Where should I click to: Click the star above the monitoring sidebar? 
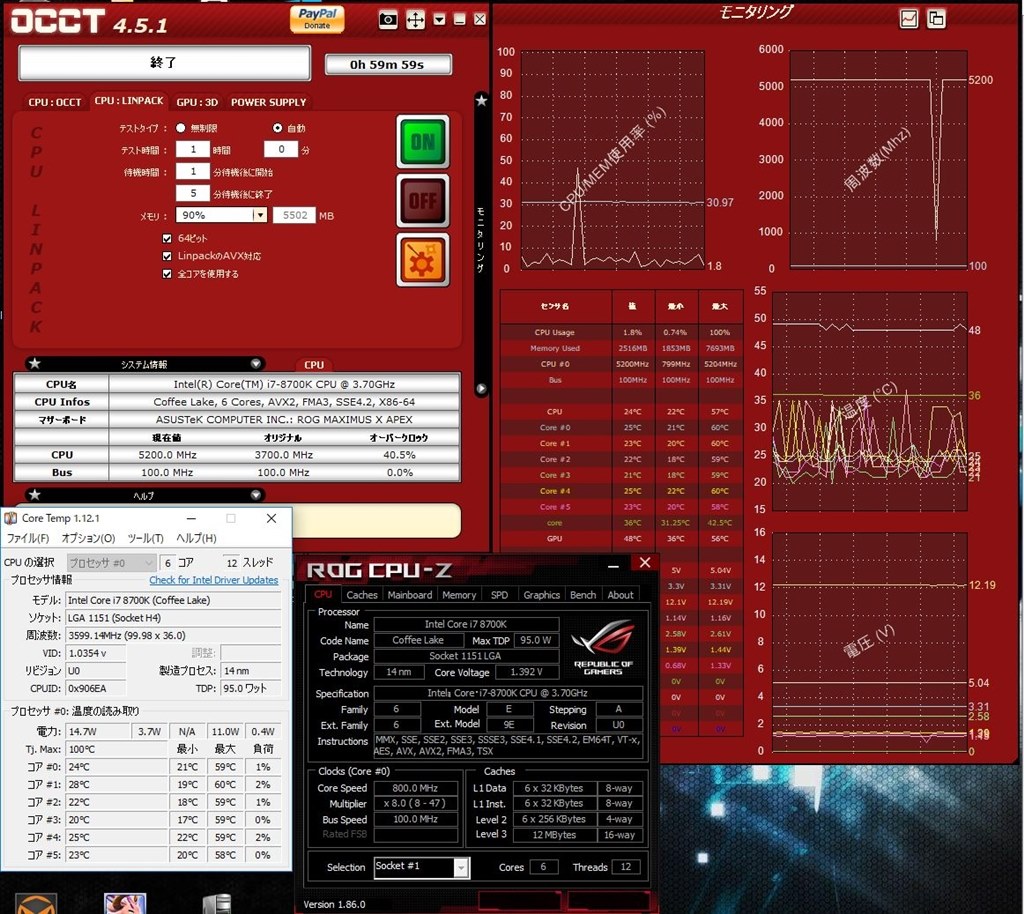point(481,101)
